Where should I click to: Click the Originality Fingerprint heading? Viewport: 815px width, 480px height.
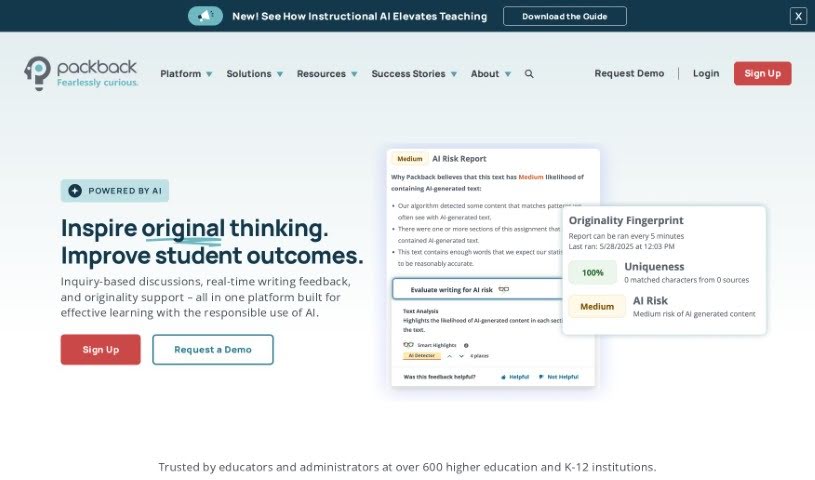click(626, 220)
